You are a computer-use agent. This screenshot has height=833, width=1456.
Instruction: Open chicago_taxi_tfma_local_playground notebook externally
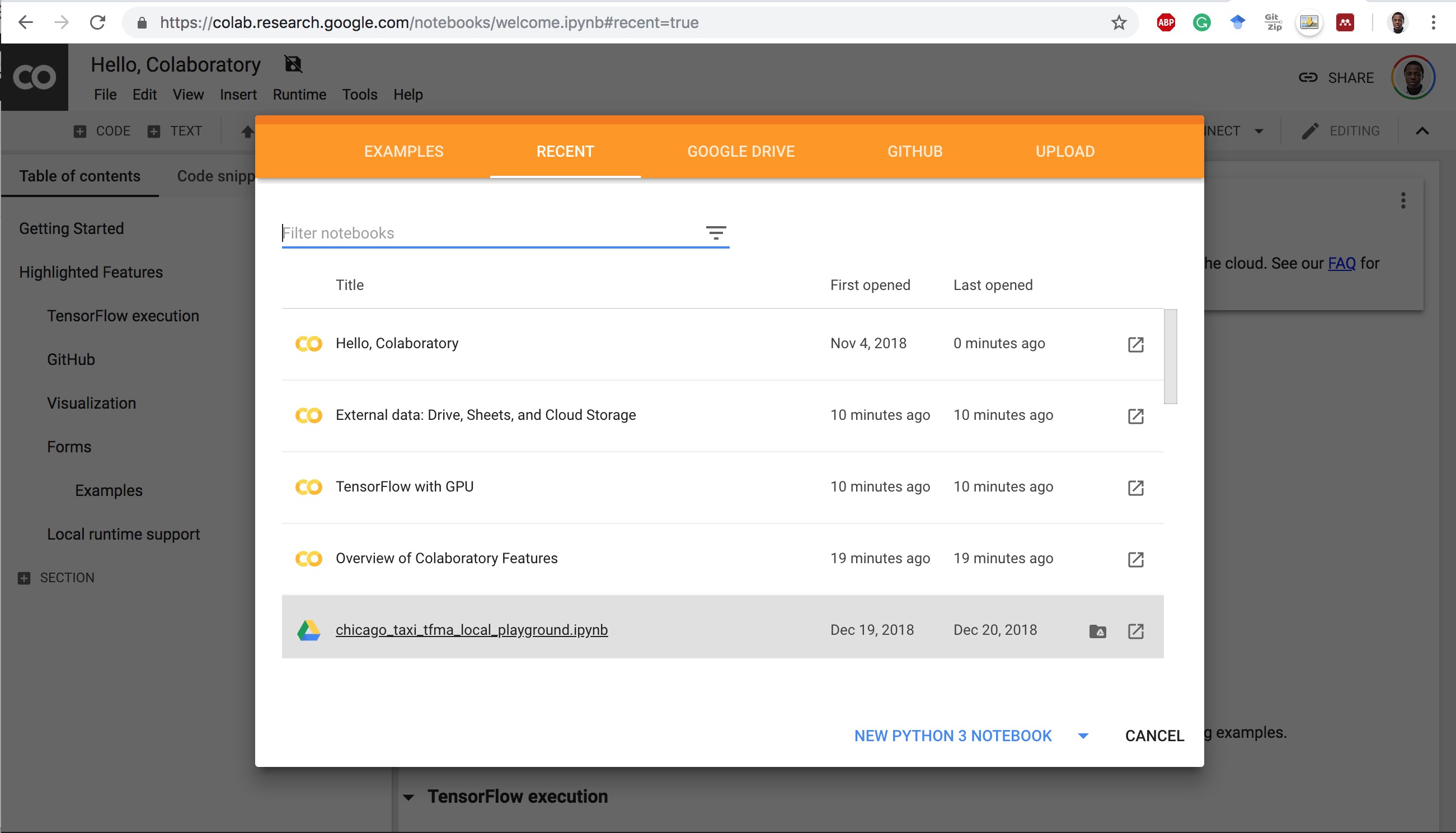pos(1135,631)
